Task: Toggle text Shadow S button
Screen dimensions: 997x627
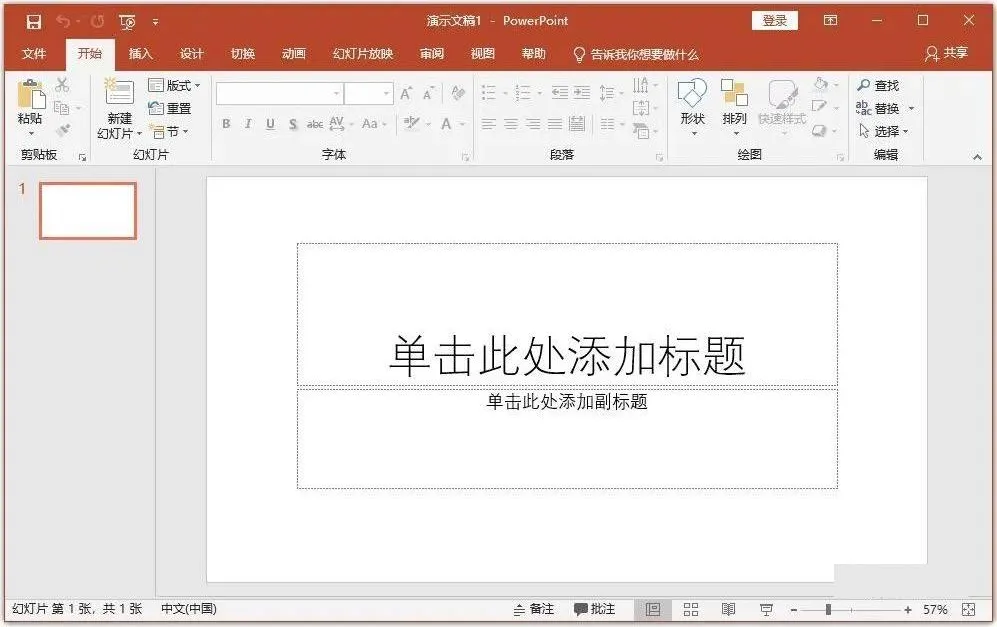Action: pyautogui.click(x=292, y=124)
